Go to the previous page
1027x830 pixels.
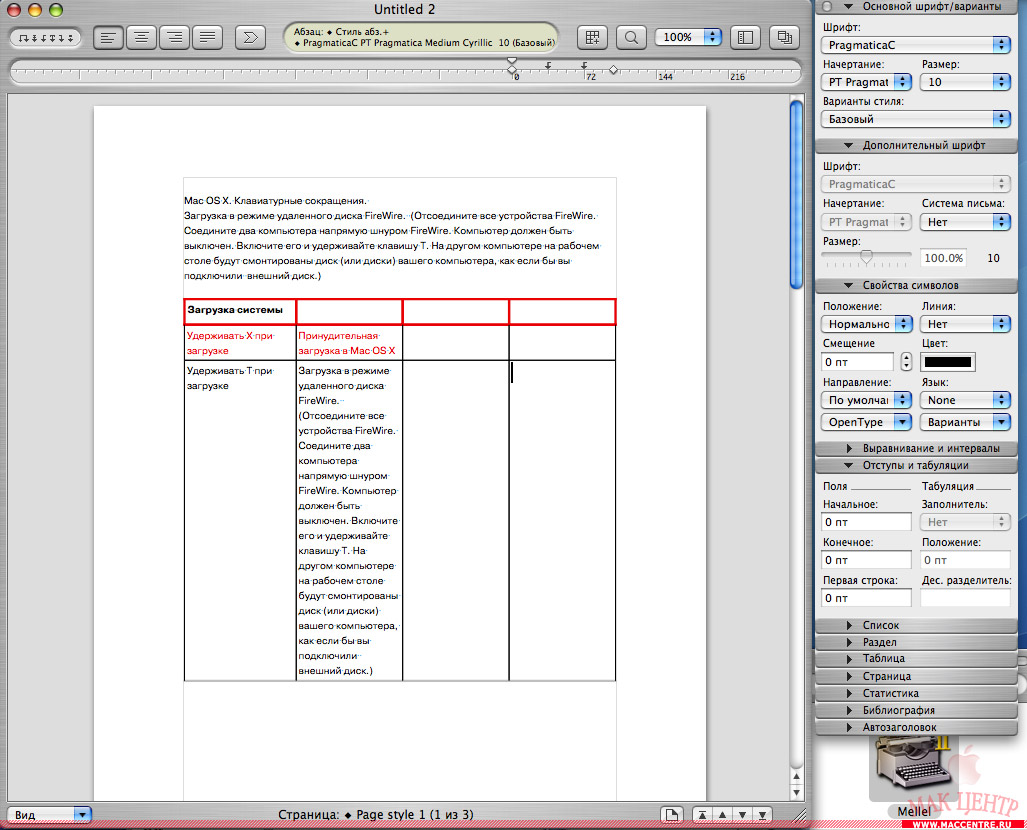(722, 815)
